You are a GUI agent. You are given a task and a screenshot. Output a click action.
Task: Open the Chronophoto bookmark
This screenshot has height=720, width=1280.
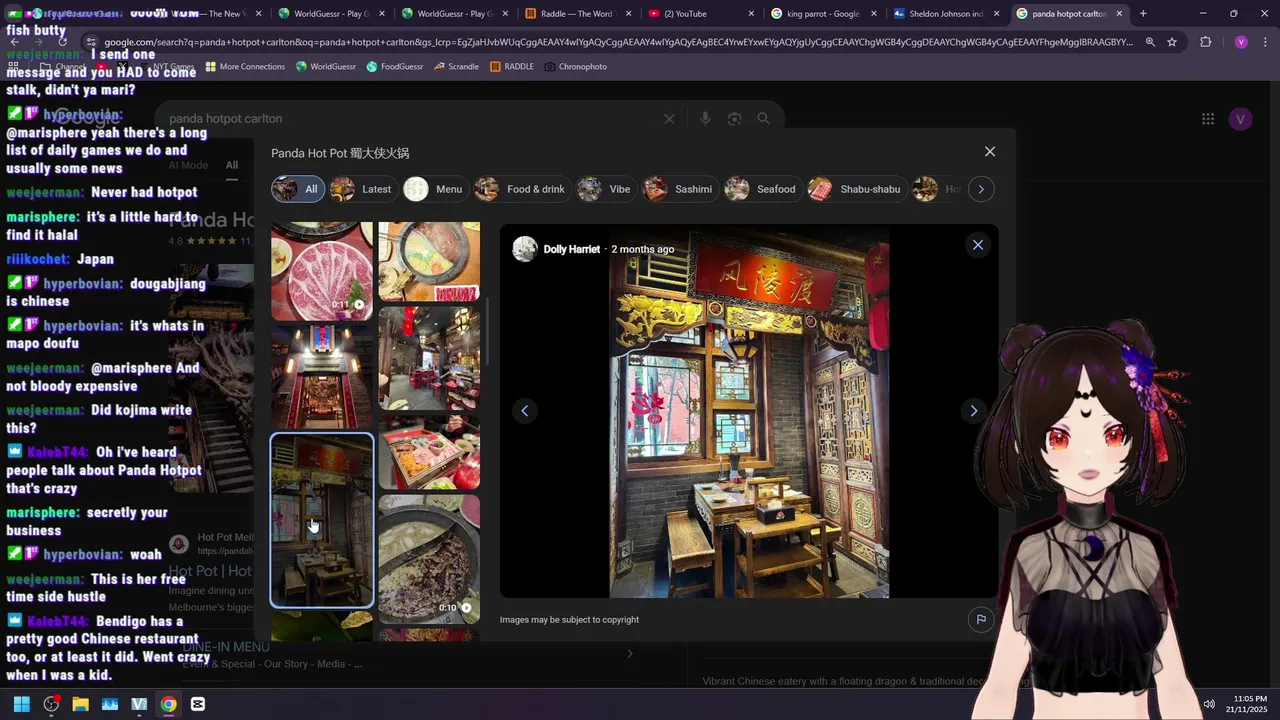tap(576, 66)
